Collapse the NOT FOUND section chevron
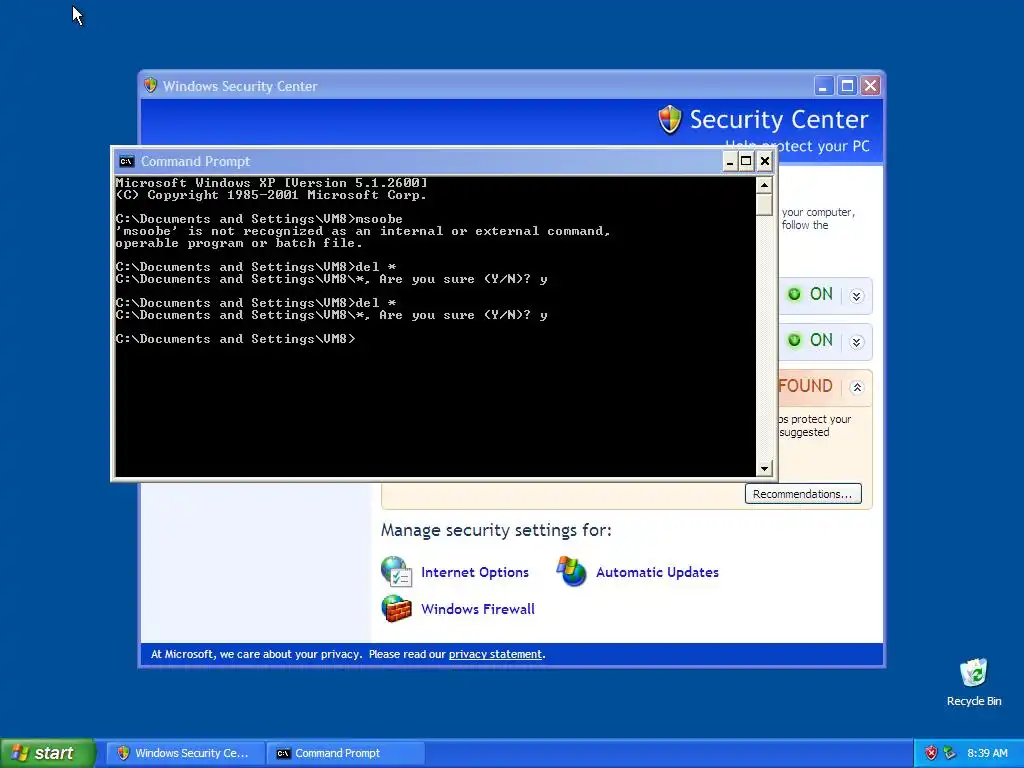The width and height of the screenshot is (1024, 768). point(857,387)
